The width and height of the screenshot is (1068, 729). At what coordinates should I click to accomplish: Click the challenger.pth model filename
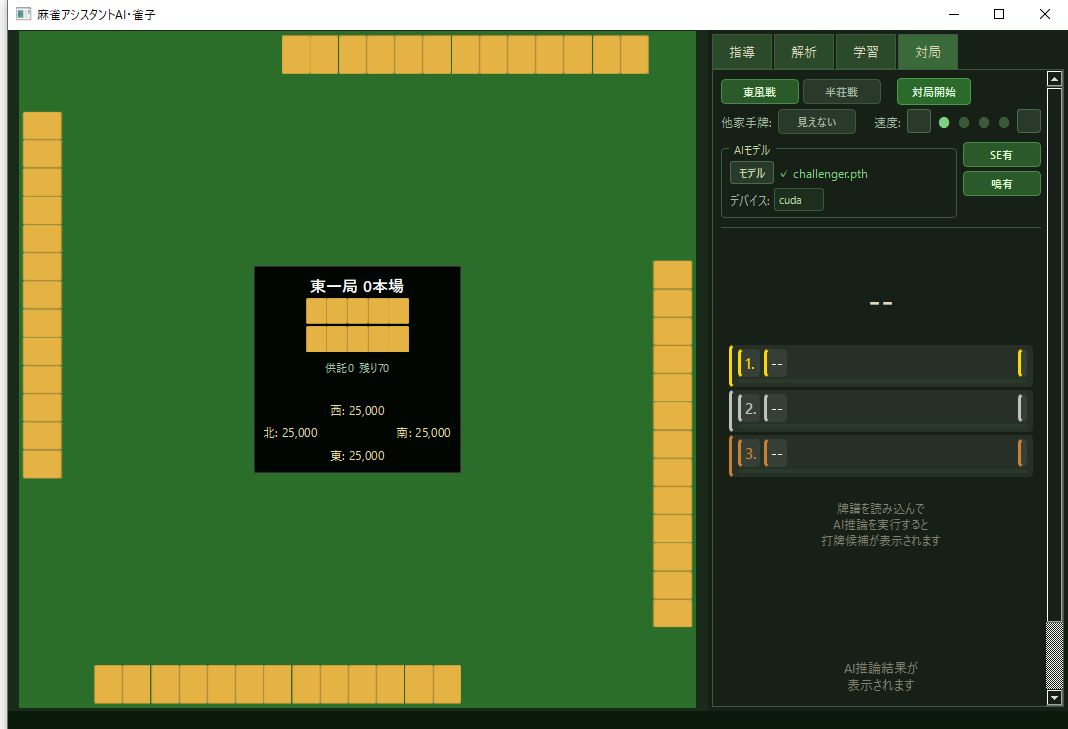pos(830,174)
